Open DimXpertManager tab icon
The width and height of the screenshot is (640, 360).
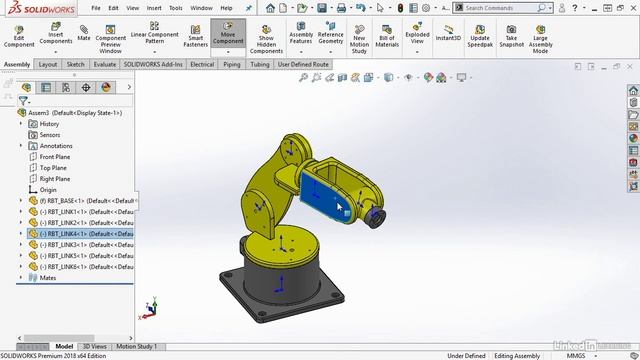(x=86, y=87)
